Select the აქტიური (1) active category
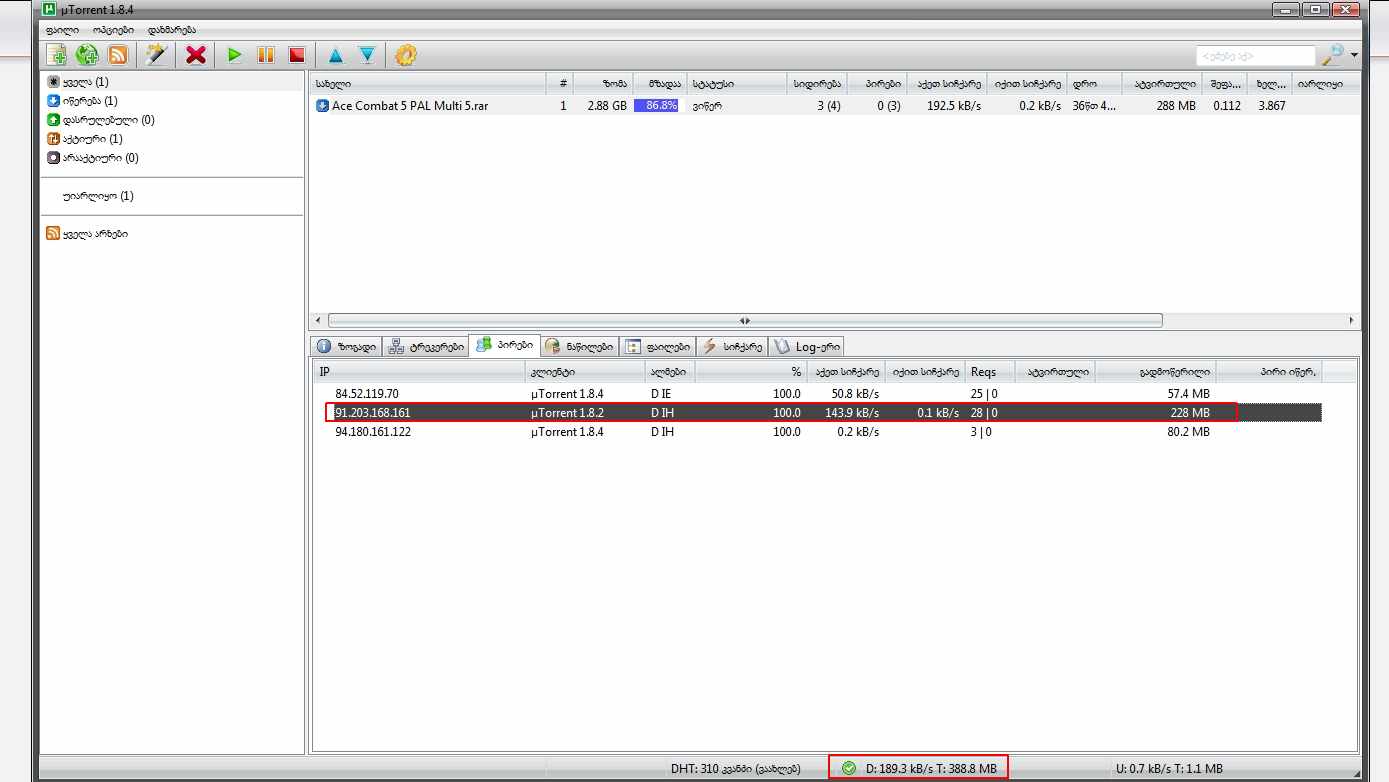This screenshot has width=1389, height=782. (84, 139)
